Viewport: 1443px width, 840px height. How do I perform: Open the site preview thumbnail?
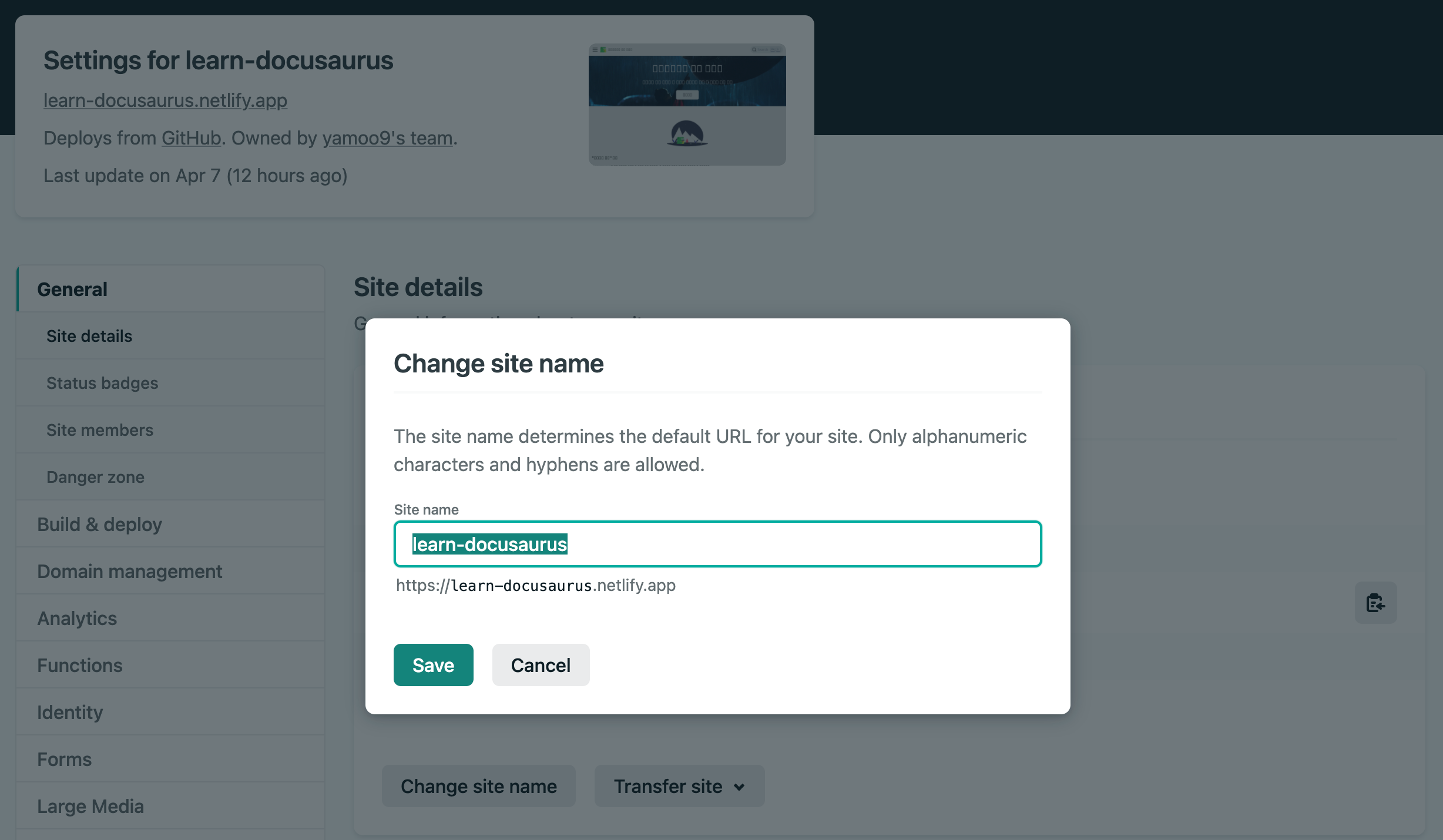(x=687, y=105)
